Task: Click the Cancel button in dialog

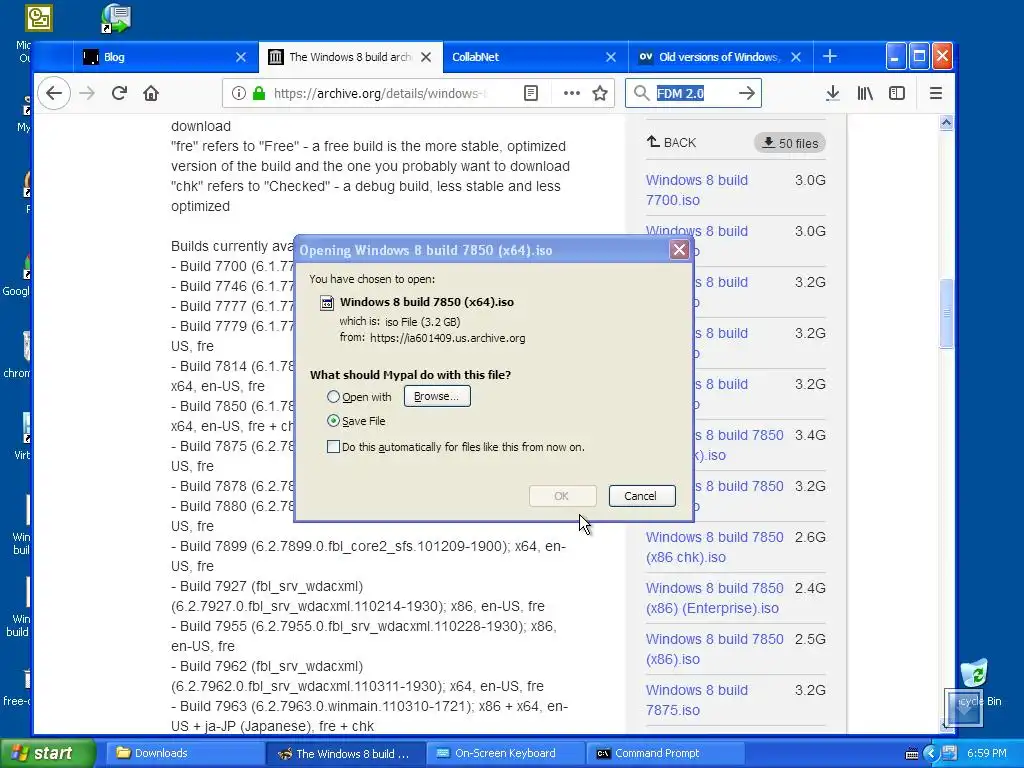Action: (641, 496)
